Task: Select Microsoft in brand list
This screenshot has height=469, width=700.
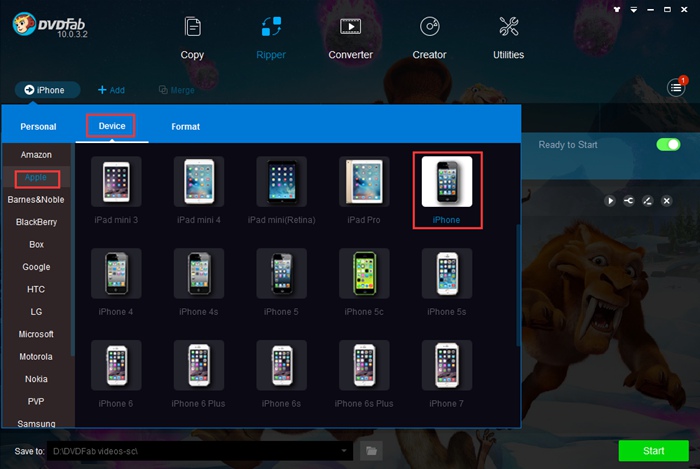Action: coord(36,334)
